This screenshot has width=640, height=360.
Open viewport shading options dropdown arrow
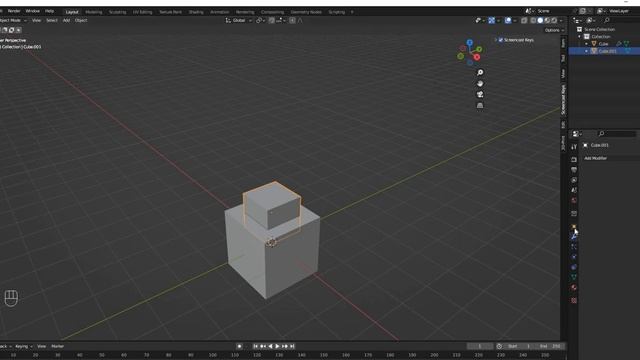click(x=561, y=20)
